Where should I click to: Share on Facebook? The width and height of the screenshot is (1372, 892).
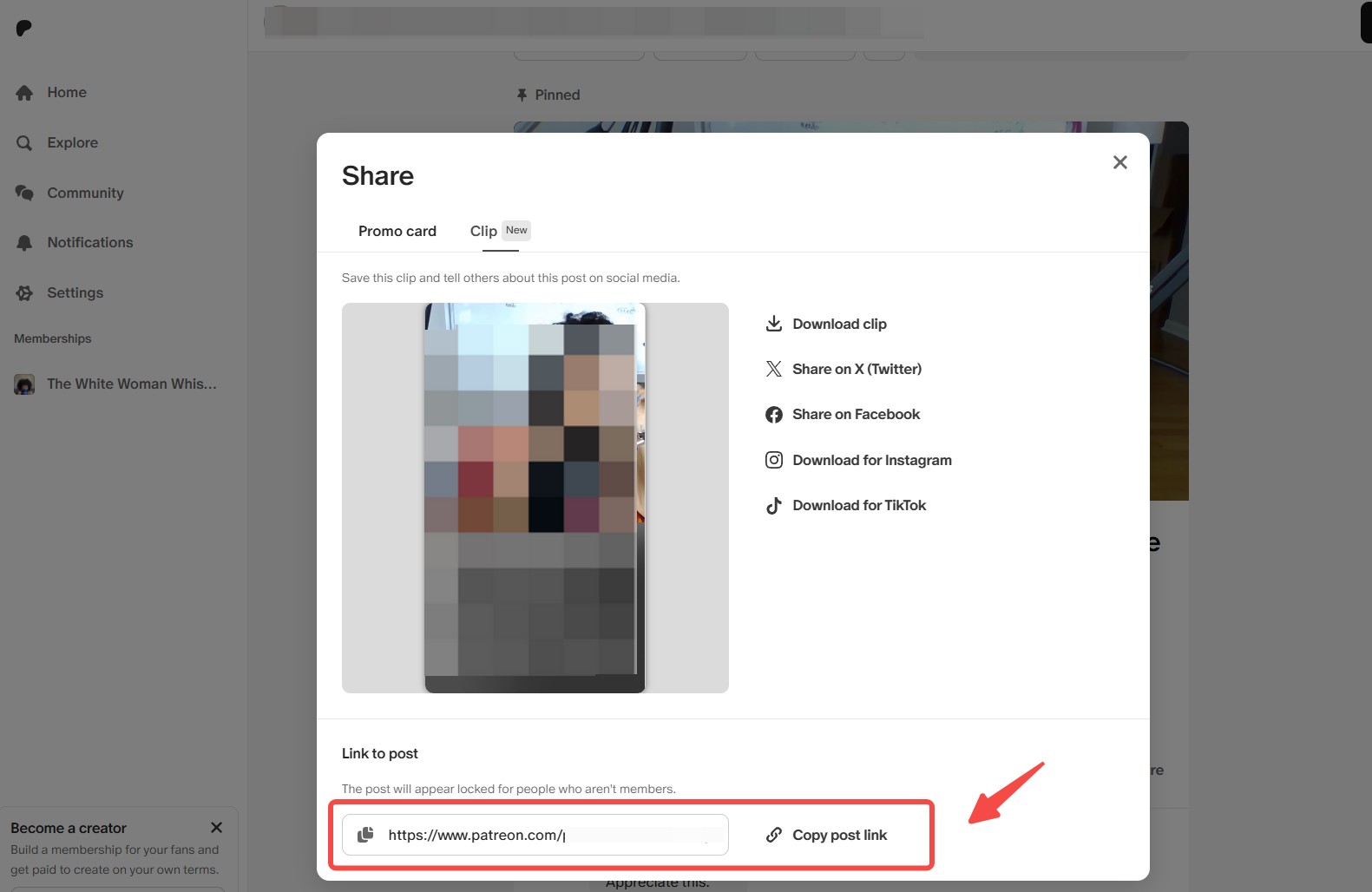click(843, 415)
